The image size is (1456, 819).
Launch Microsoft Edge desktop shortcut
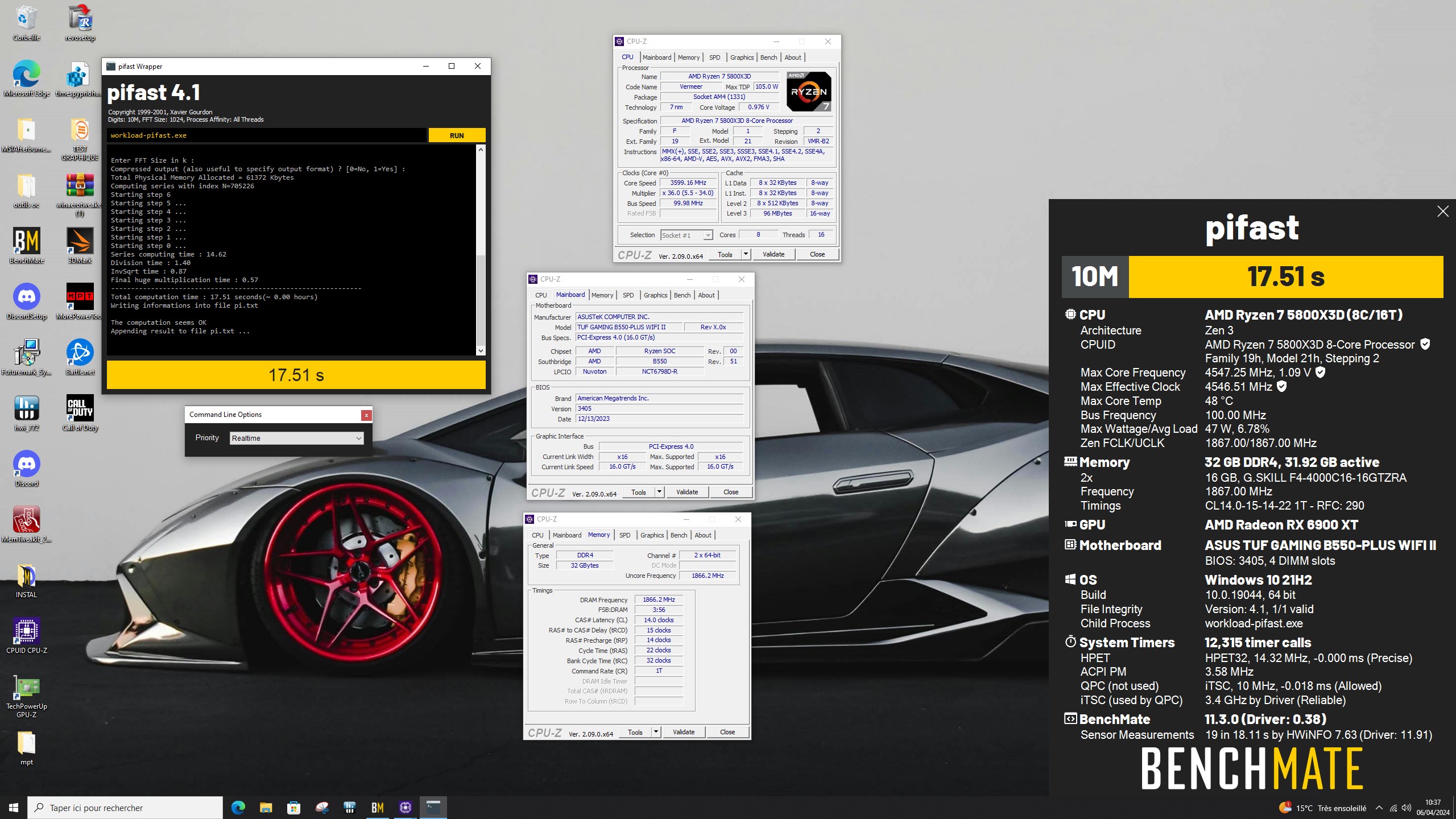coord(26,78)
